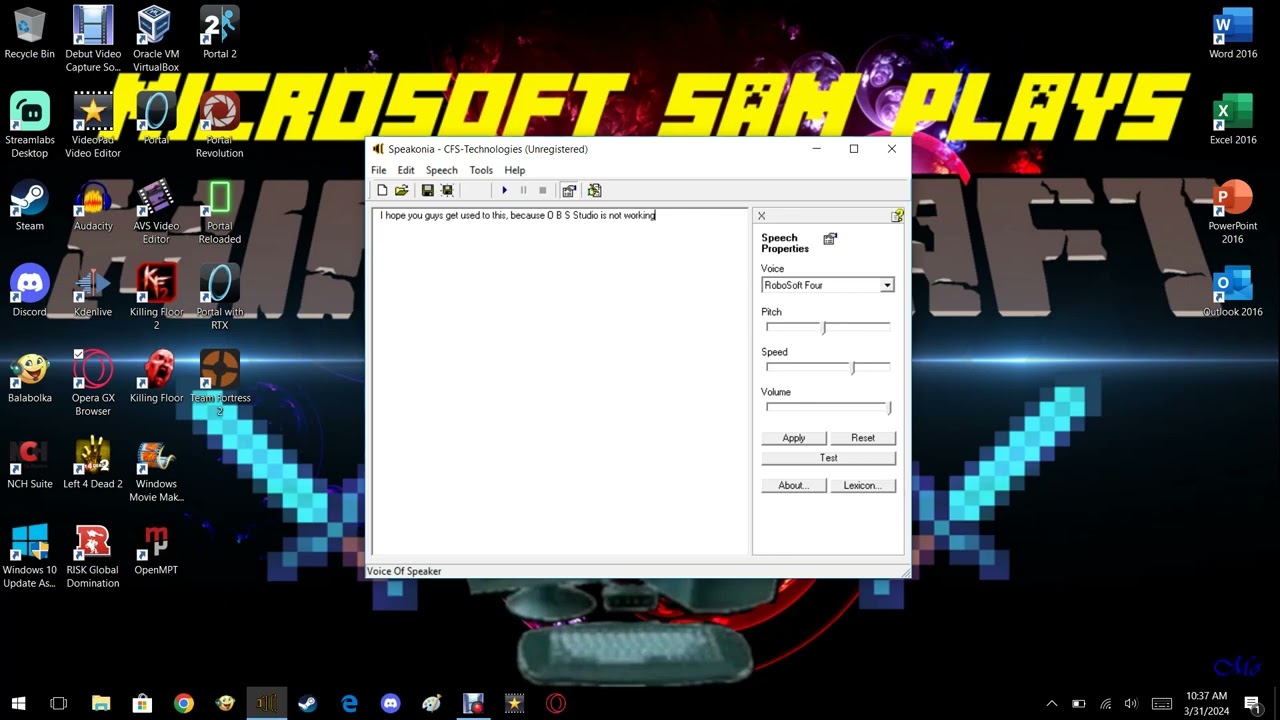The width and height of the screenshot is (1280, 720).
Task: Select the Left 4 Dead 2 desktop icon
Action: tap(93, 463)
